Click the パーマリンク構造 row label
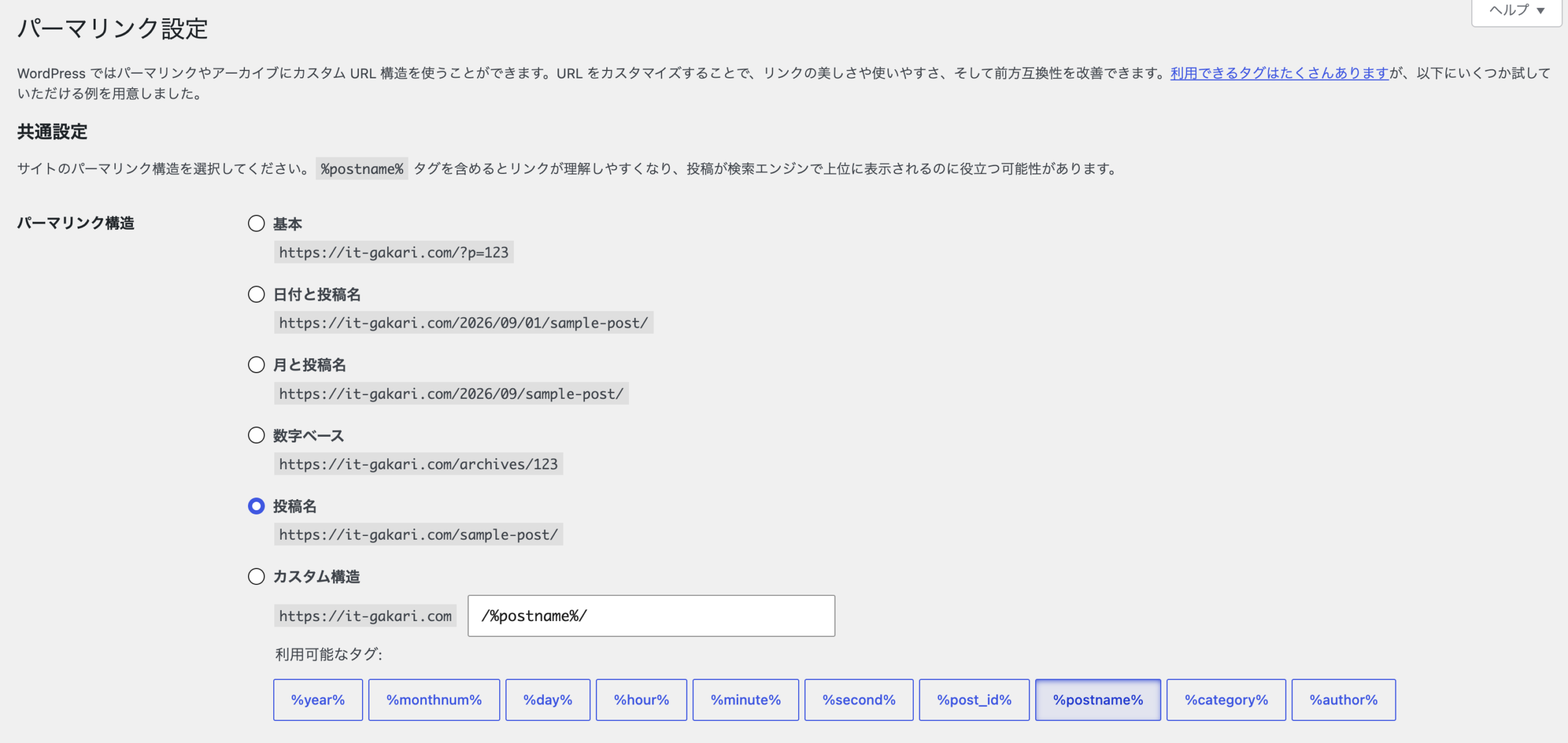The width and height of the screenshot is (1568, 743). coord(76,223)
